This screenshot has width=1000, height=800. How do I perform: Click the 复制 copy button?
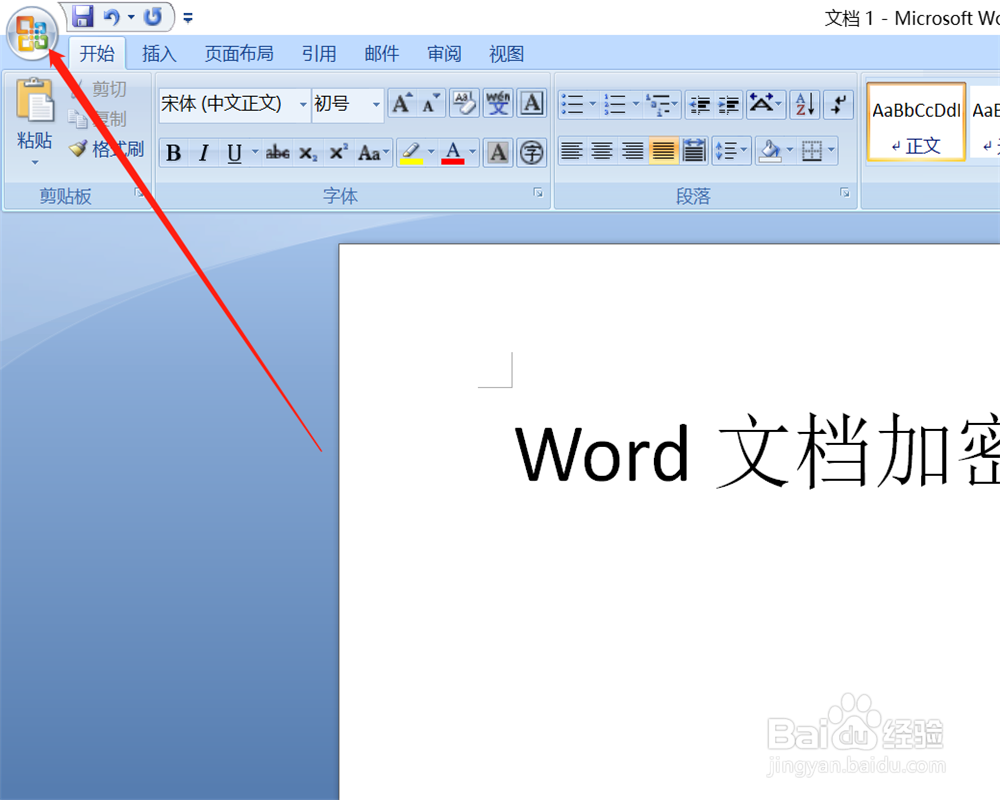99,119
